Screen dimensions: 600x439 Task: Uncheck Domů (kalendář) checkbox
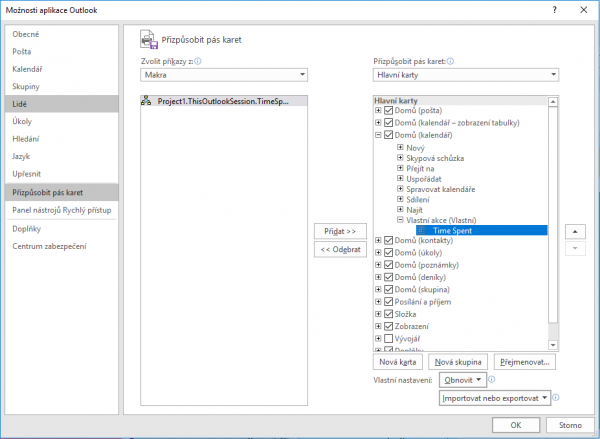(x=388, y=135)
